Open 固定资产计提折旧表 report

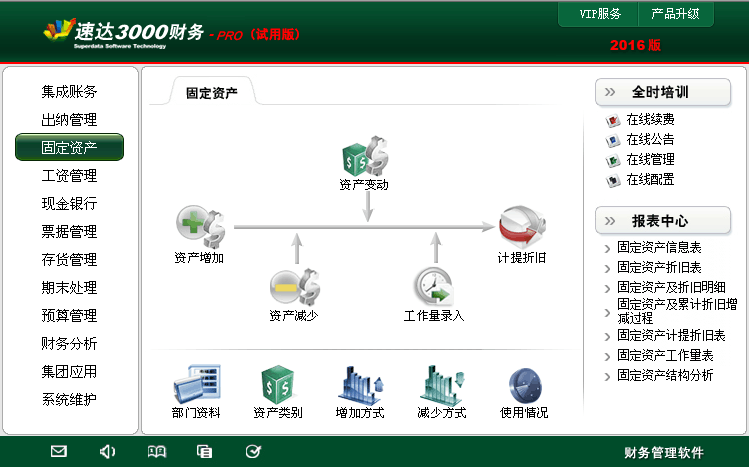[x=672, y=336]
